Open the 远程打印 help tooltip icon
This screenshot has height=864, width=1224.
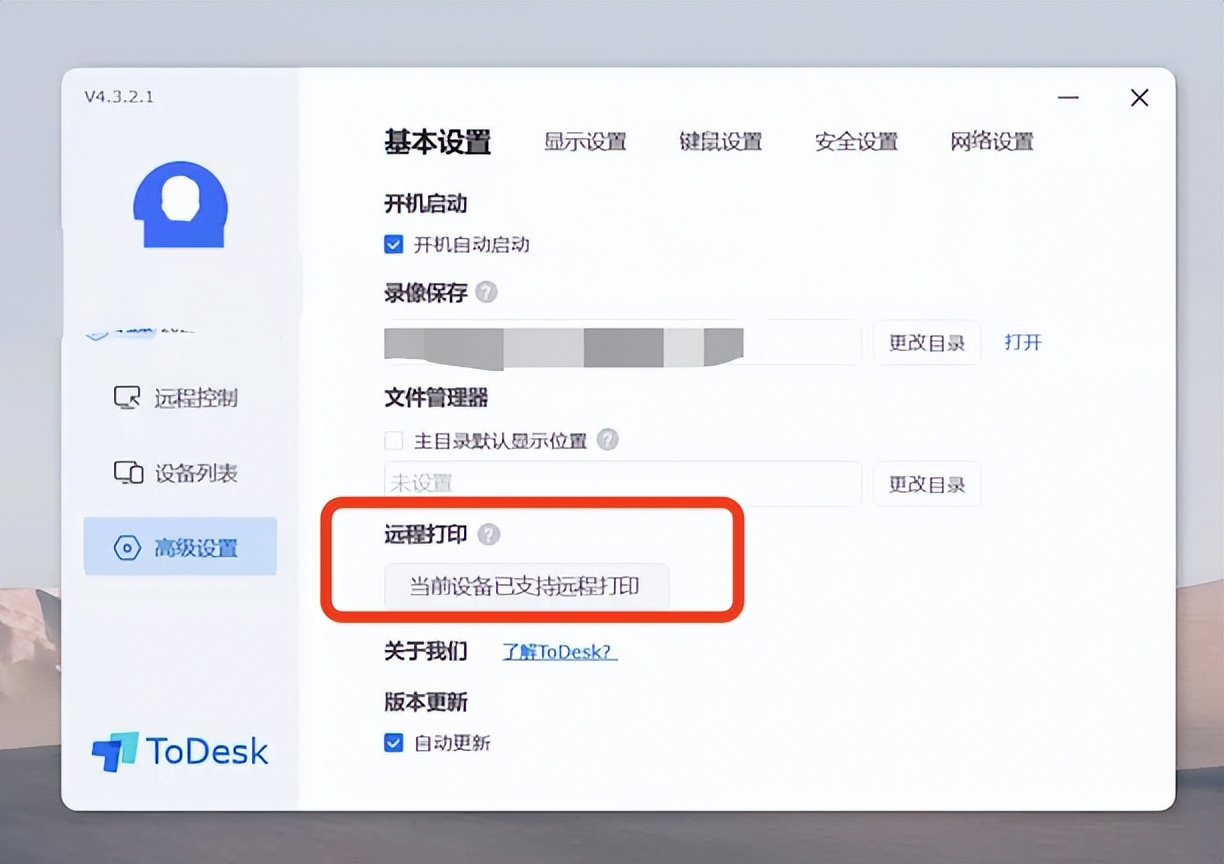(x=487, y=535)
